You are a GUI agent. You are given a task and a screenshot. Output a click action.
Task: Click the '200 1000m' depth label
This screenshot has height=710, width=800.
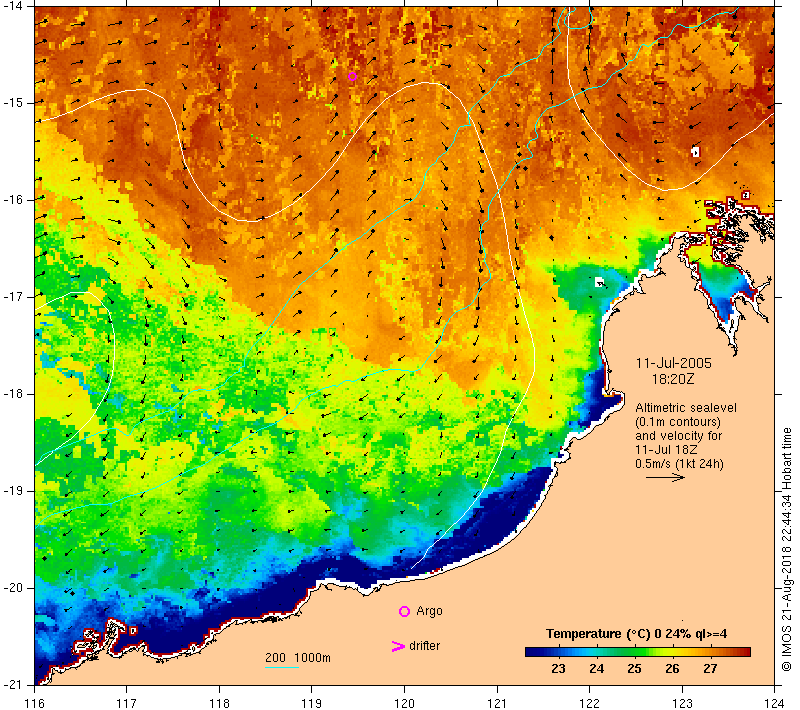tap(297, 657)
